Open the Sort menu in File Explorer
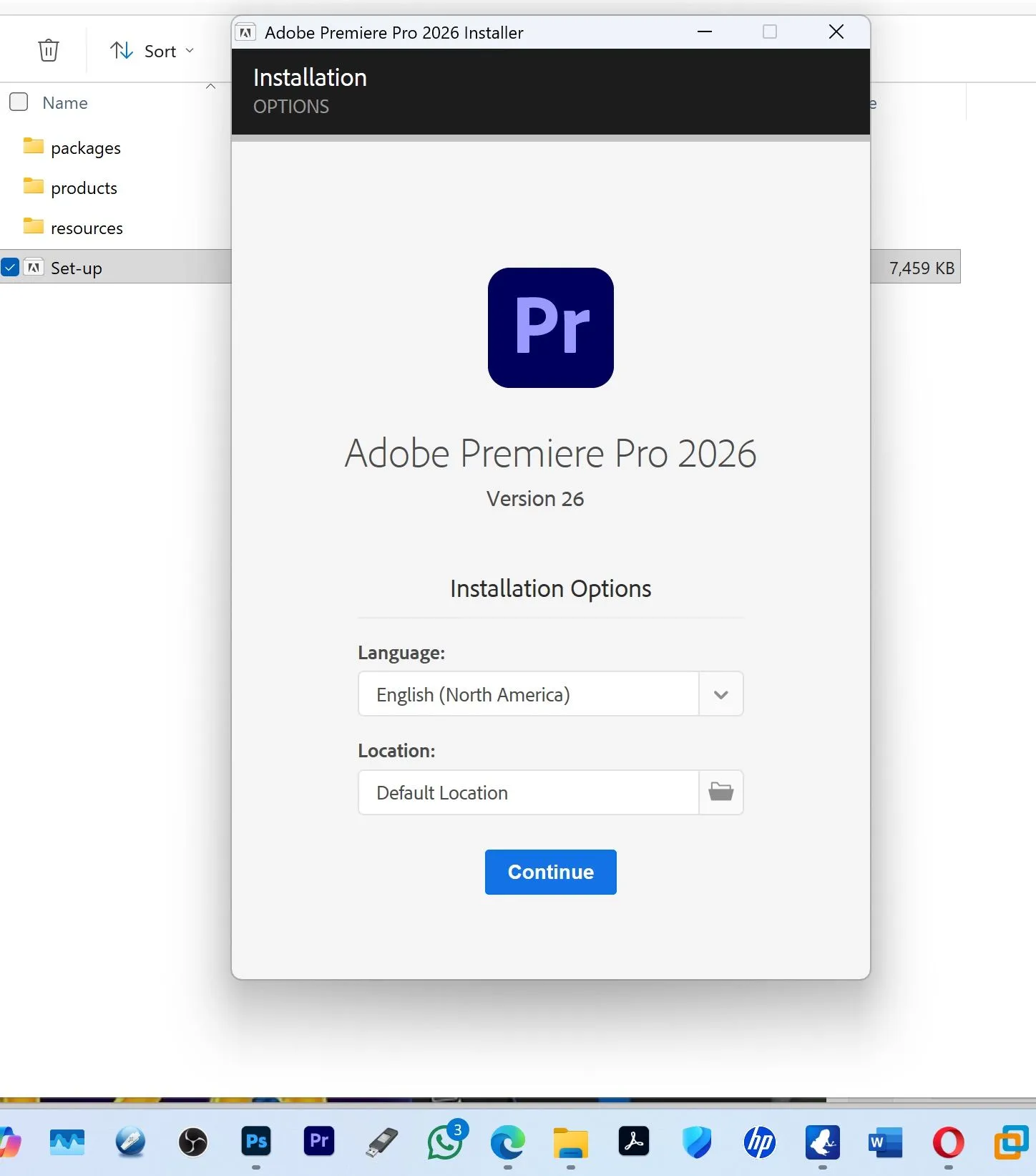The height and width of the screenshot is (1176, 1036). coord(152,51)
